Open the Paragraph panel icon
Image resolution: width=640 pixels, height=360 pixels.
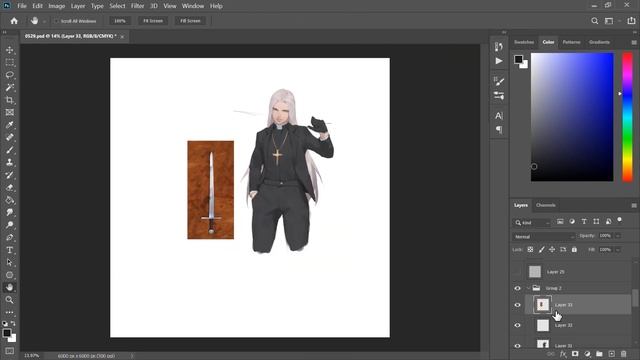[x=499, y=130]
